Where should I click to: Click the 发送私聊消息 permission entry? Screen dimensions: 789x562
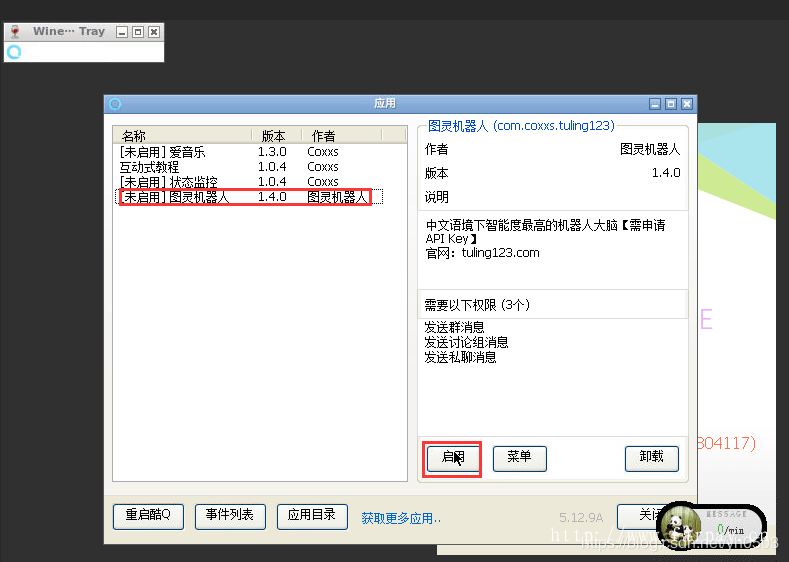(460, 358)
